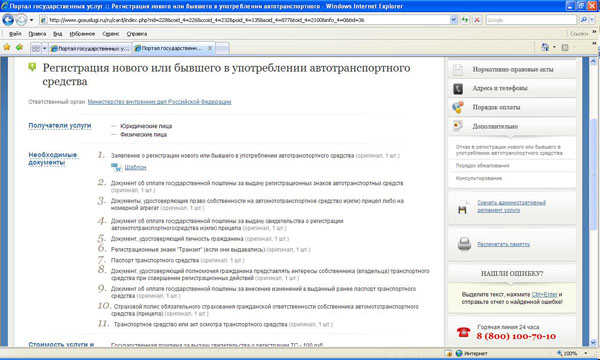Click the Юридические лица recipient entry

146,126
